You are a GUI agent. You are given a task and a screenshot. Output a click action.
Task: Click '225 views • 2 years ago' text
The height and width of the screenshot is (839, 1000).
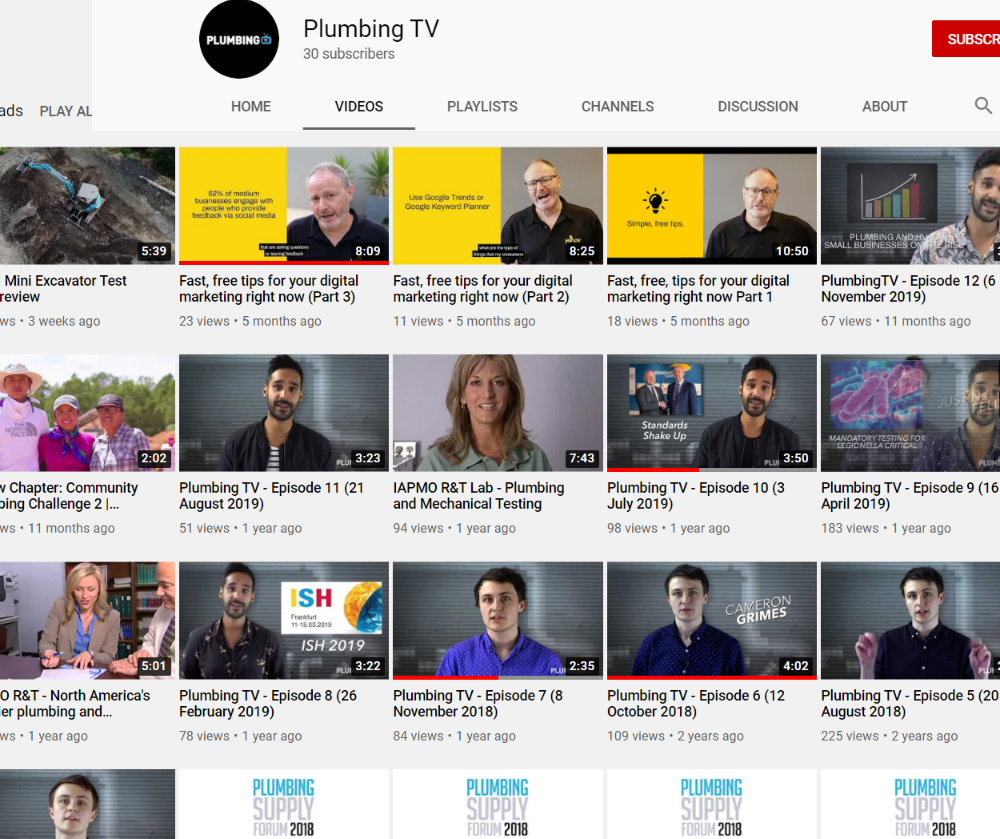(x=889, y=736)
